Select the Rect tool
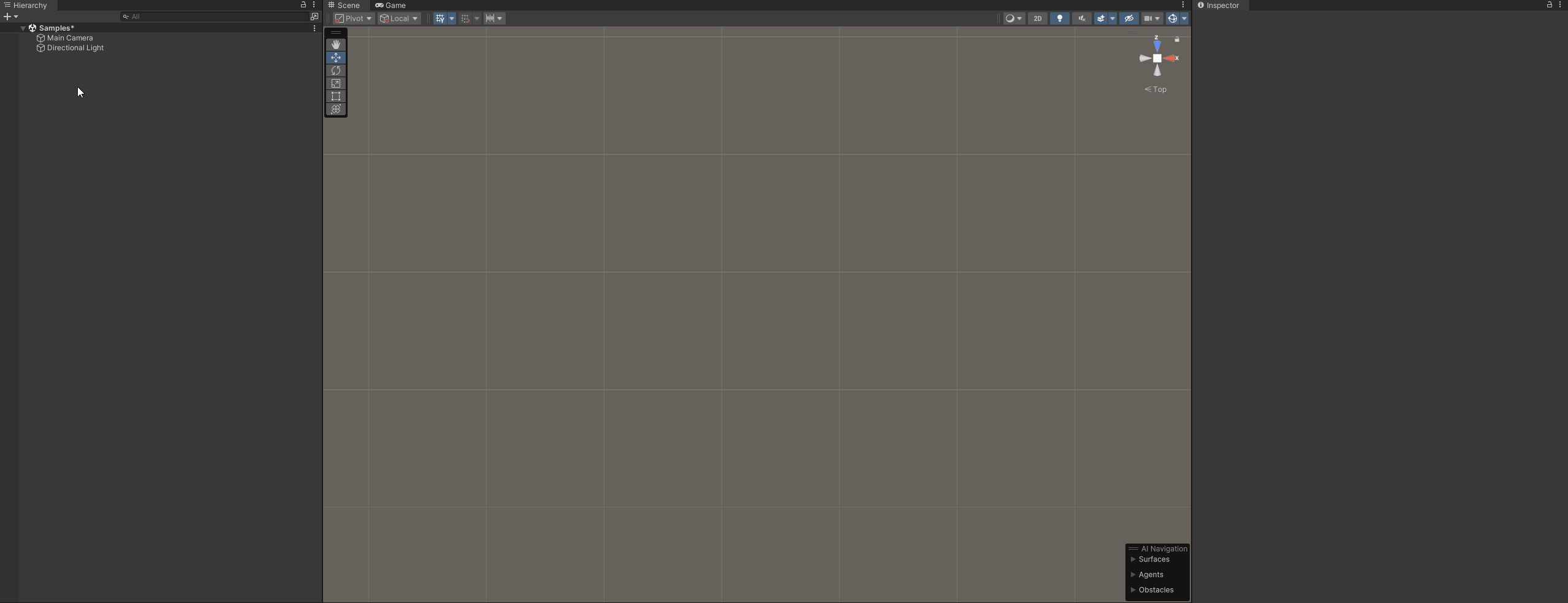Screen dimensions: 1568x603 (335, 96)
